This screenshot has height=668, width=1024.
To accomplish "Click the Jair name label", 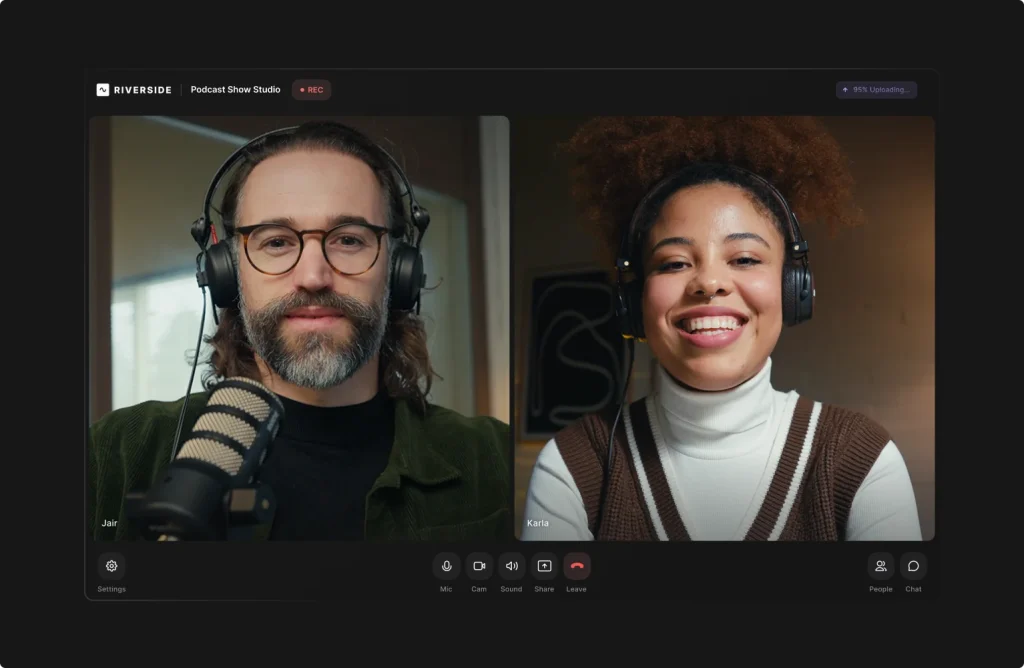I will coord(109,522).
